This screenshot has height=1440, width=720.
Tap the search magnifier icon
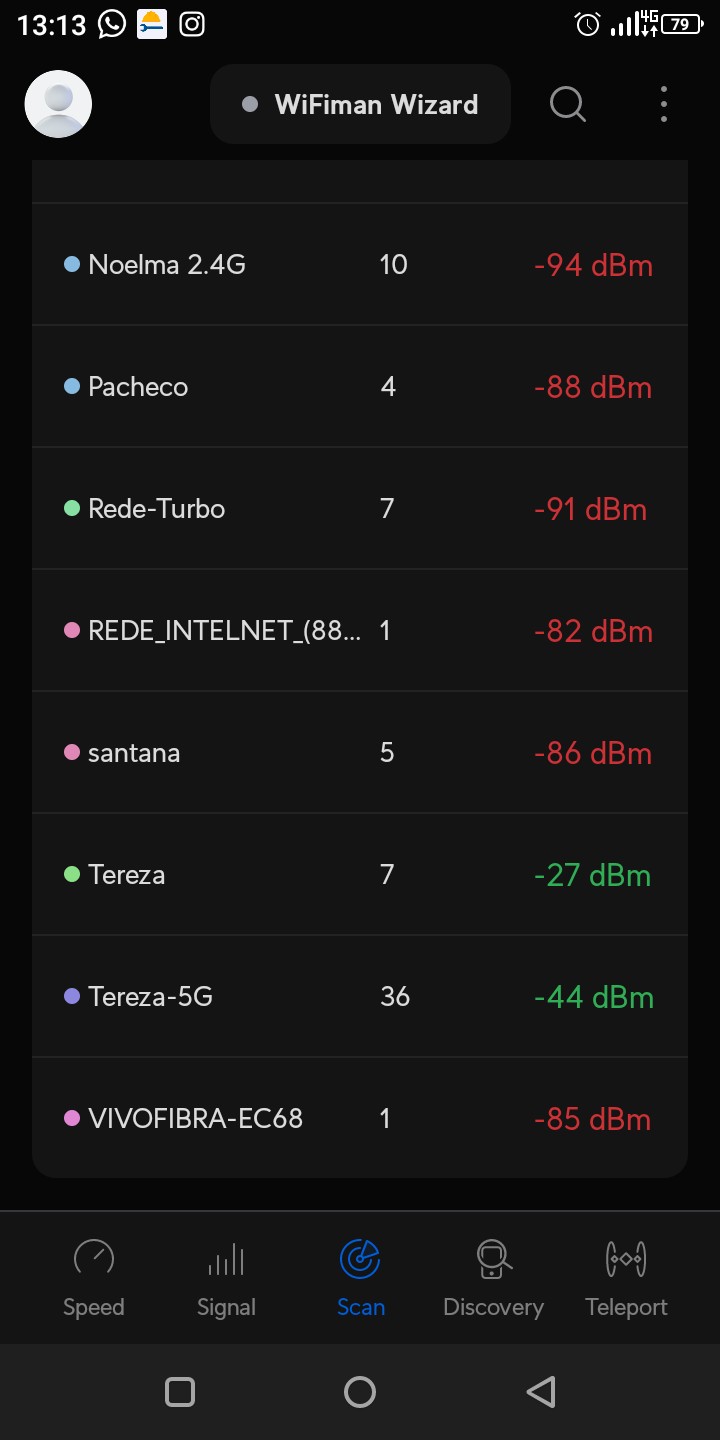pos(567,104)
